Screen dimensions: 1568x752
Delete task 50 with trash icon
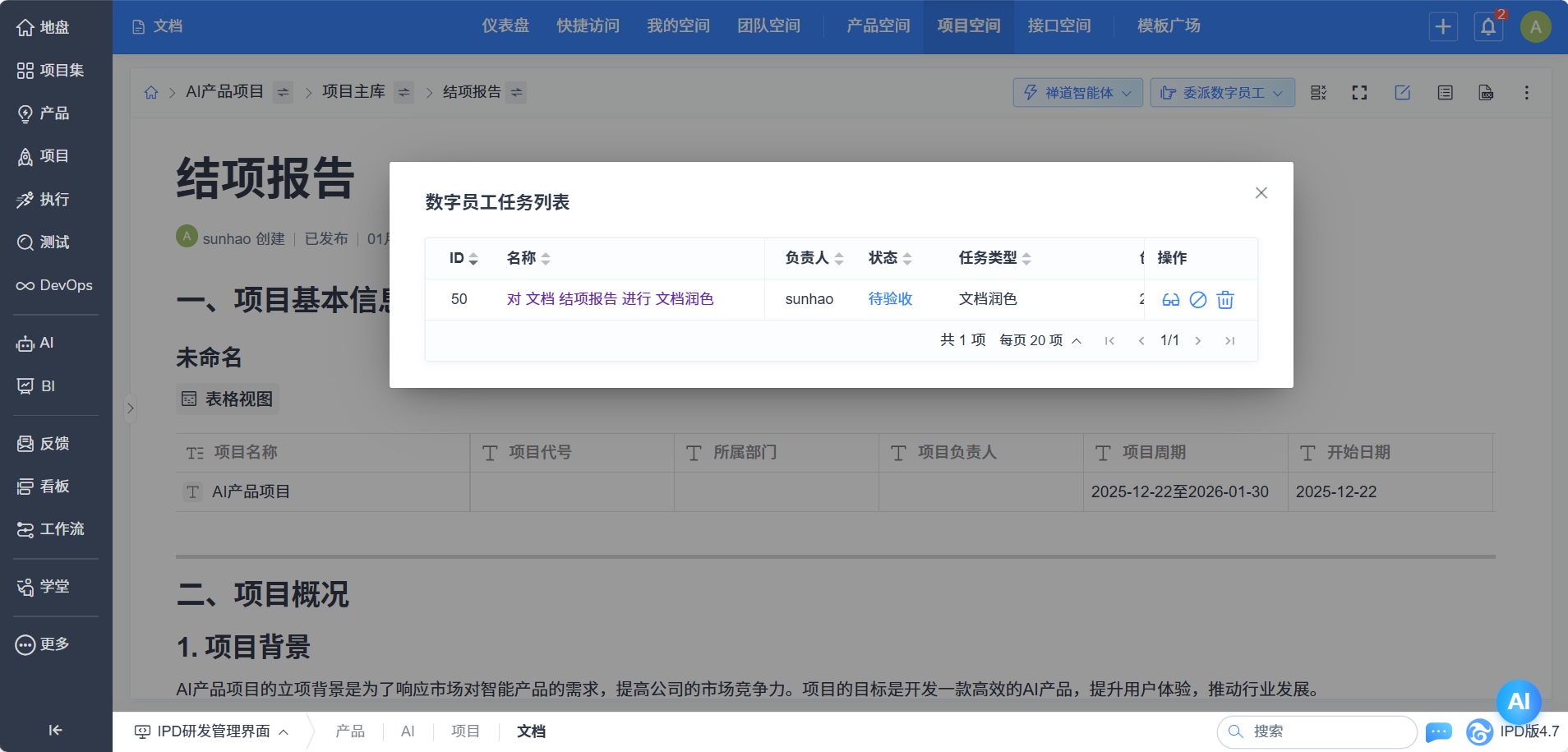(x=1225, y=300)
